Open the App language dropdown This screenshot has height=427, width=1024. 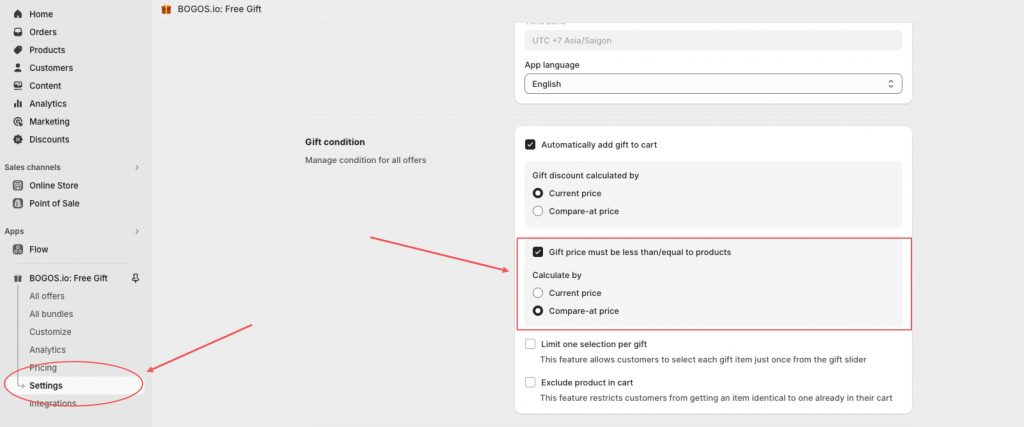coord(713,84)
